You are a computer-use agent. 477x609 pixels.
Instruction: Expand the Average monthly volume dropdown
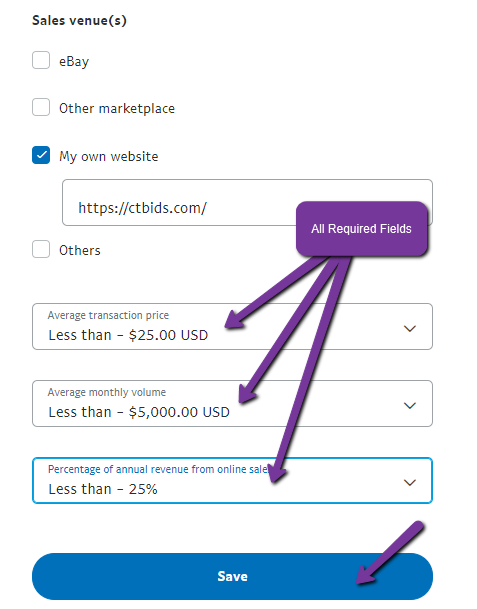[x=232, y=404]
